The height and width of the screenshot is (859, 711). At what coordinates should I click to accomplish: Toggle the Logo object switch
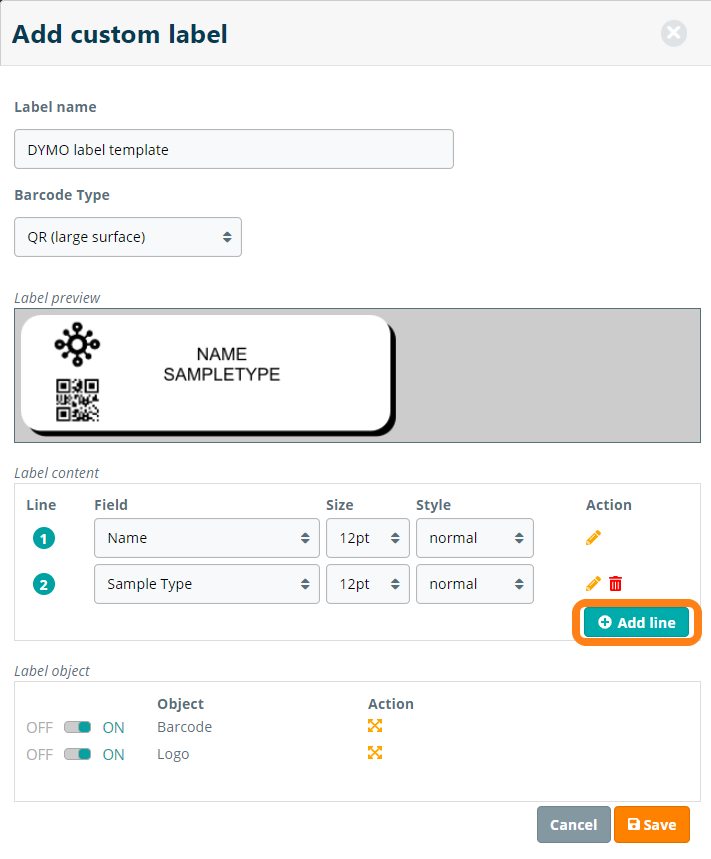[78, 754]
